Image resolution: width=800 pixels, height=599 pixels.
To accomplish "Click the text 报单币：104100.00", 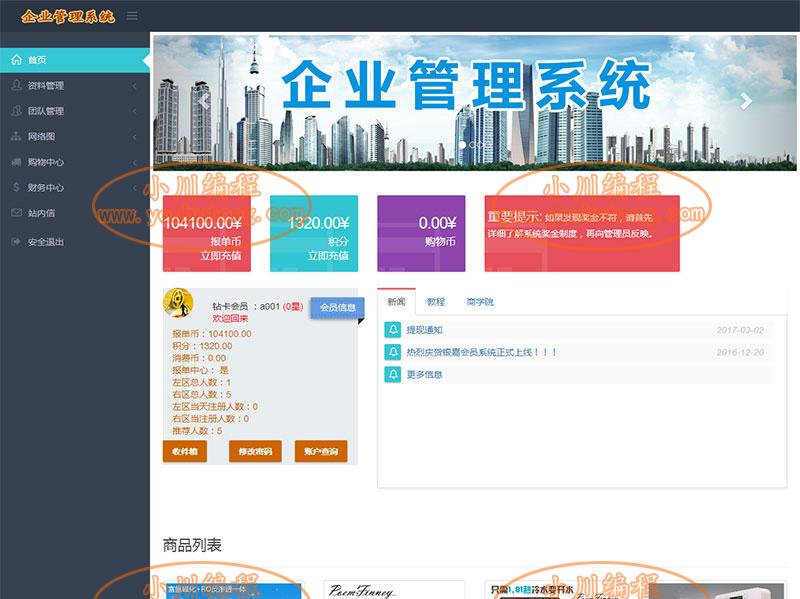I will click(x=212, y=334).
